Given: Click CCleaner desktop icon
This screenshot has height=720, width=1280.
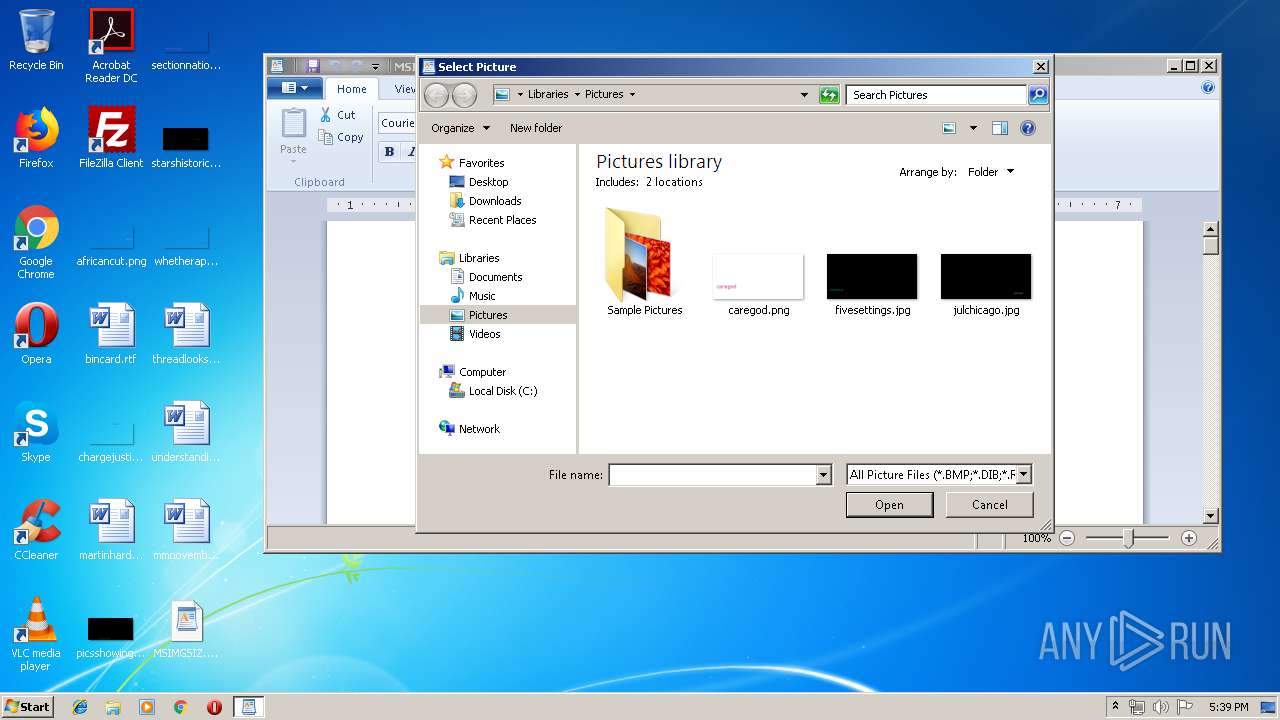Looking at the screenshot, I should [36, 530].
